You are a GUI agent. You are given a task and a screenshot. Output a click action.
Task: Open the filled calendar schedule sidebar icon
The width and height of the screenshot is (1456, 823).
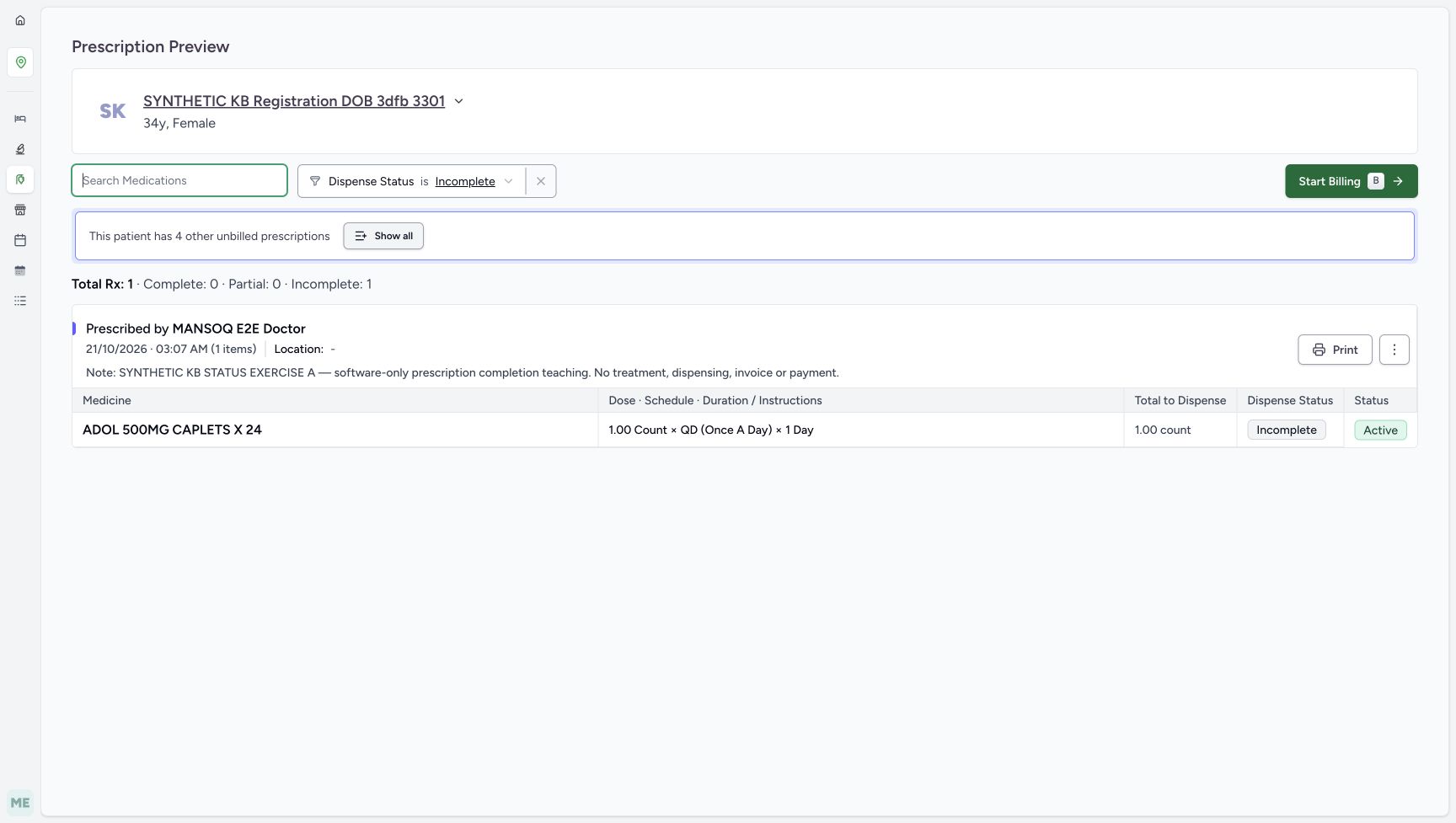[20, 270]
